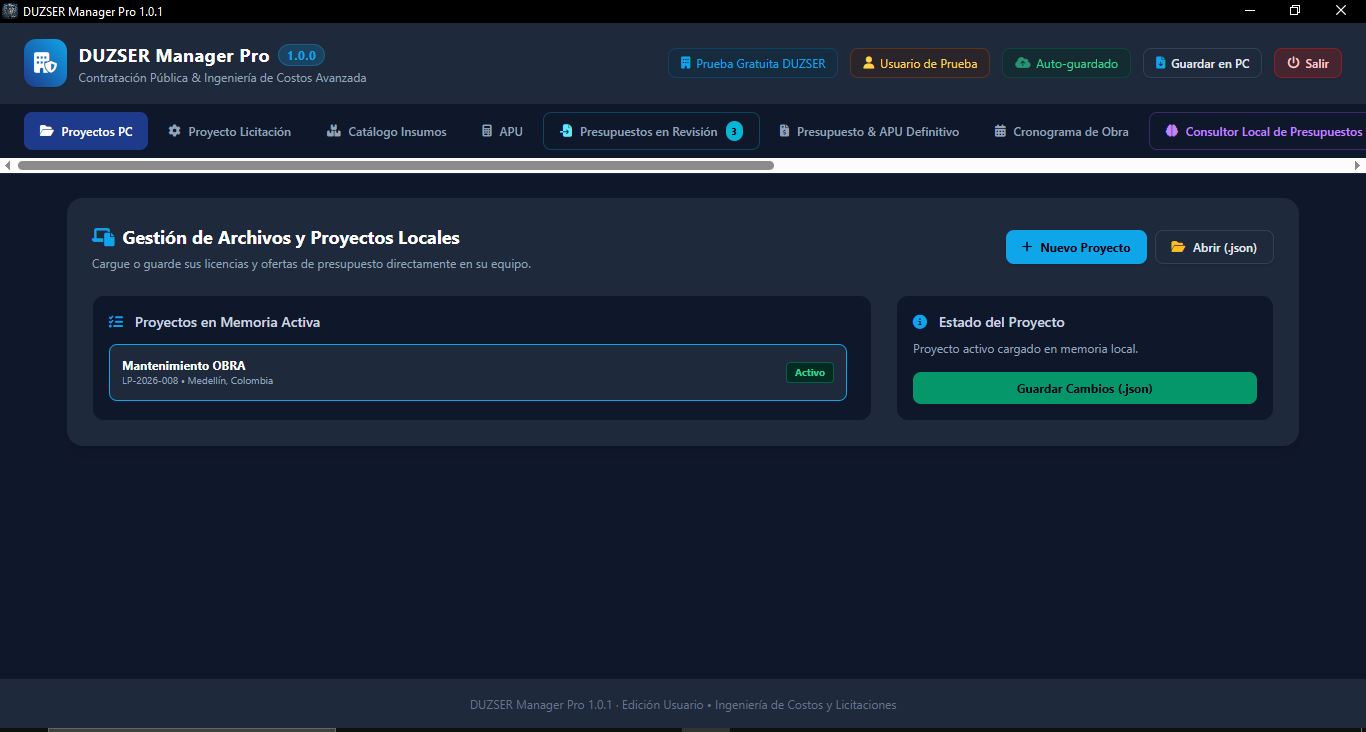Click the power icon in Salir button
This screenshot has width=1366, height=732.
point(1293,63)
